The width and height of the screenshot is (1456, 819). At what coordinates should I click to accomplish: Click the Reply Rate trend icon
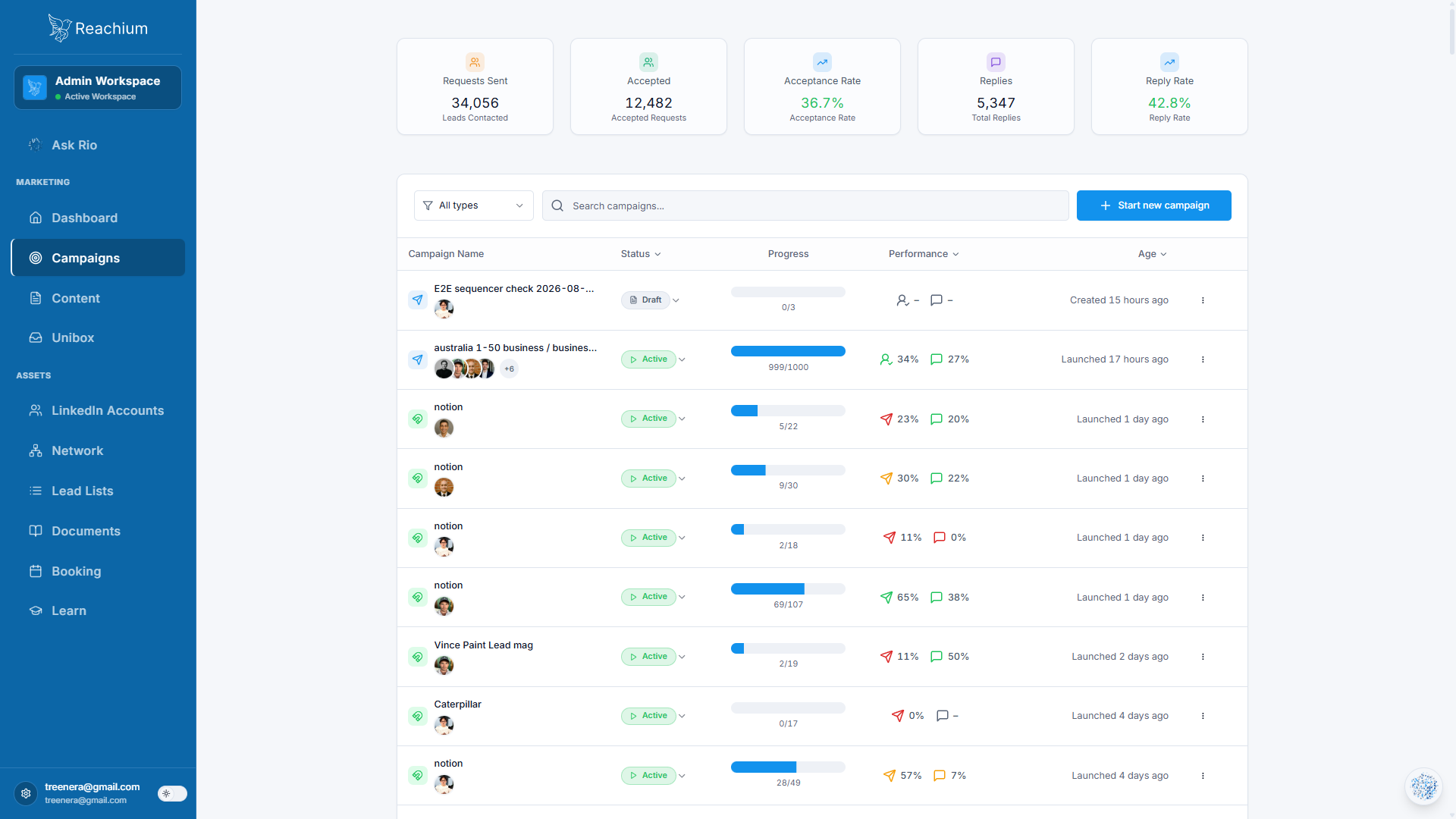coord(1169,62)
